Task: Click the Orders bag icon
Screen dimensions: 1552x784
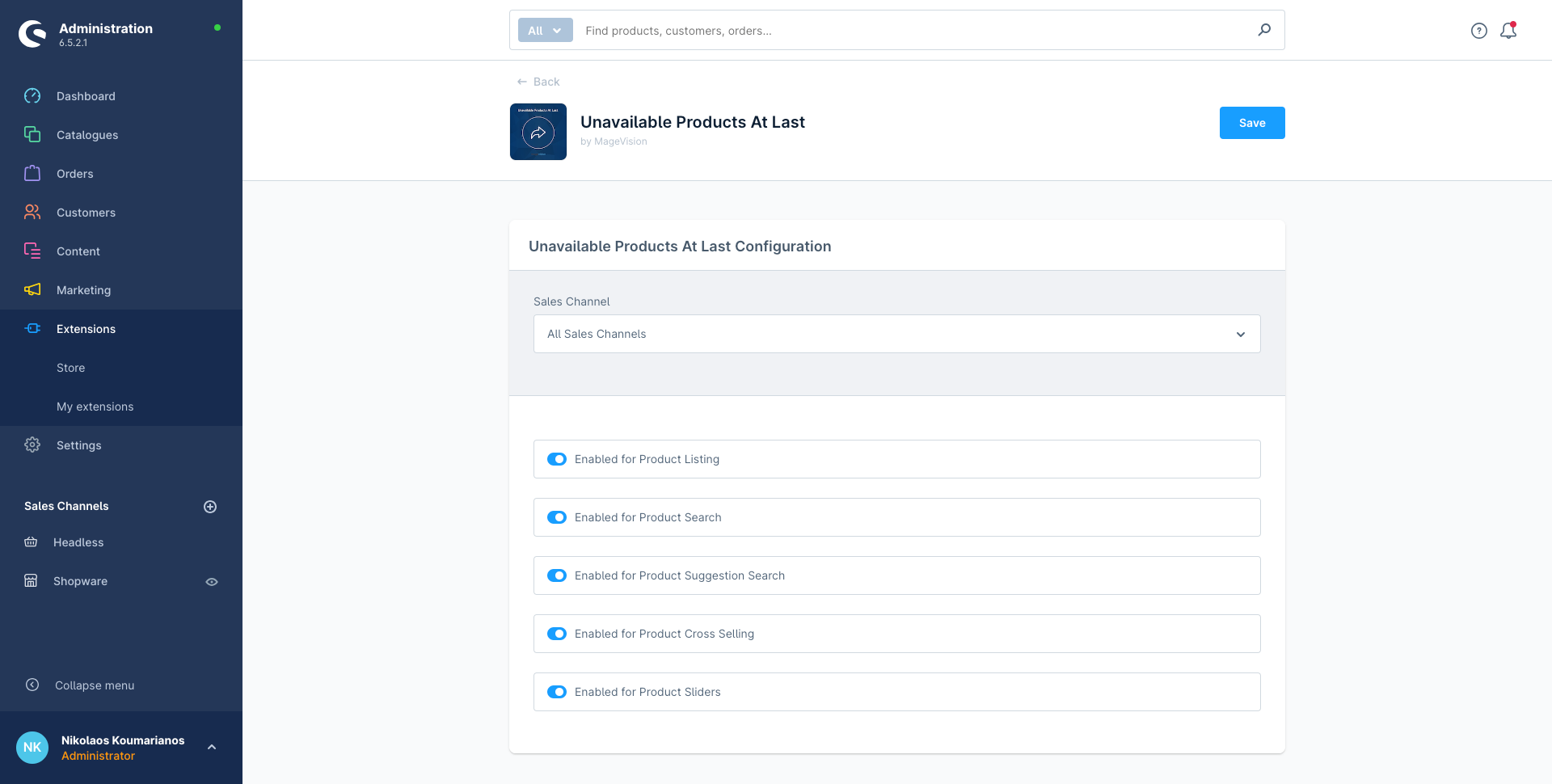Action: [32, 174]
